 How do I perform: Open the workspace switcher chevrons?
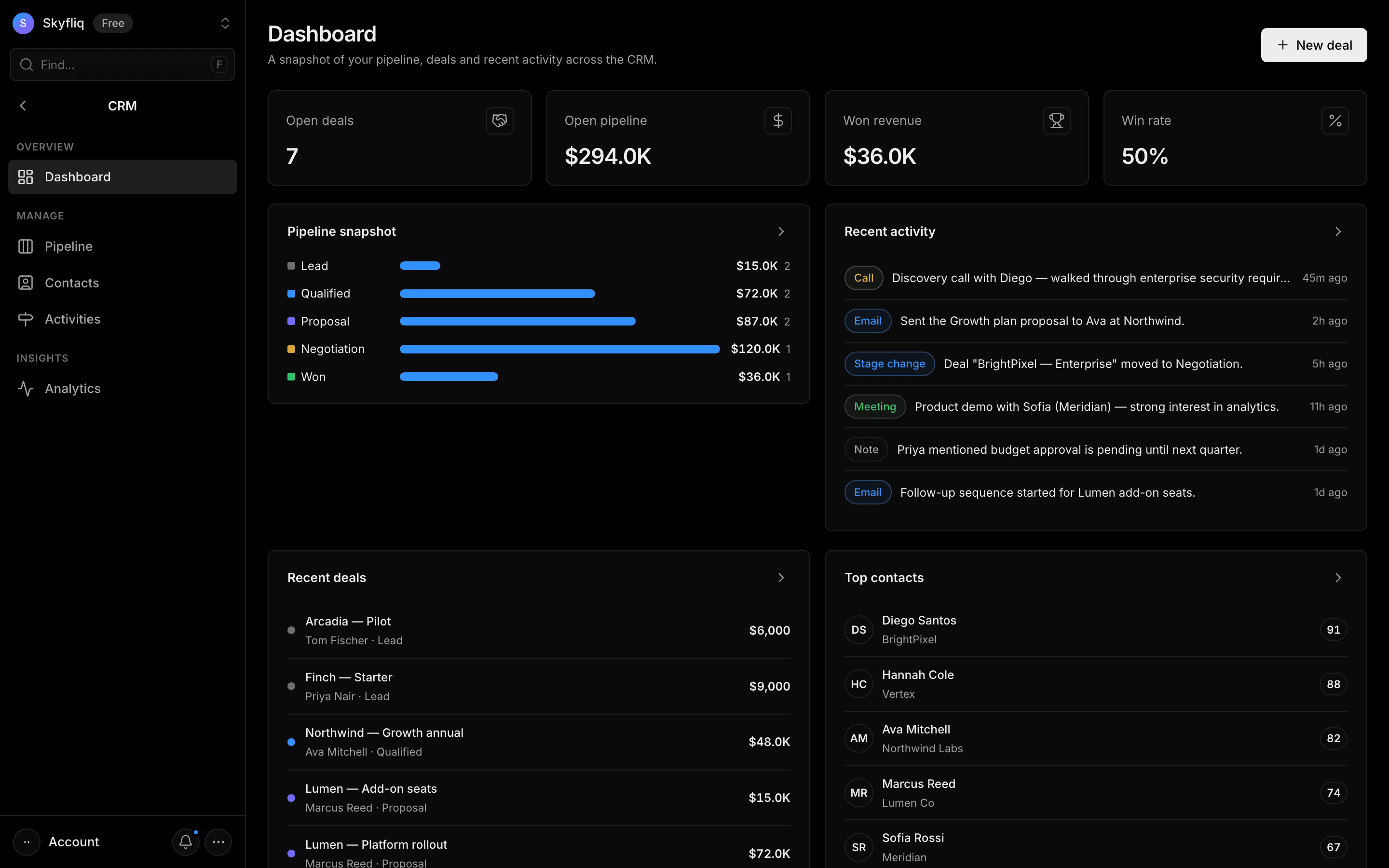click(x=225, y=23)
